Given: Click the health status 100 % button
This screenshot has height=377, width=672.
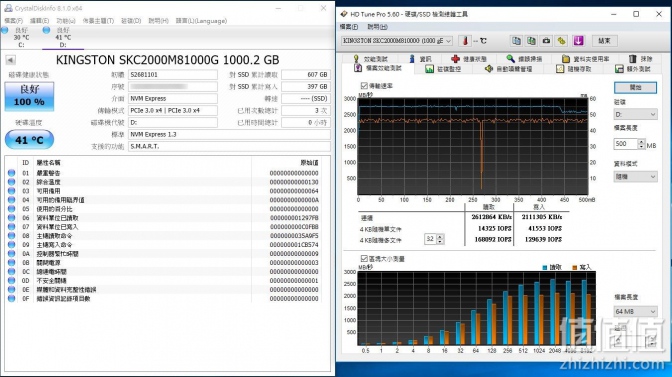Looking at the screenshot, I should (x=29, y=96).
